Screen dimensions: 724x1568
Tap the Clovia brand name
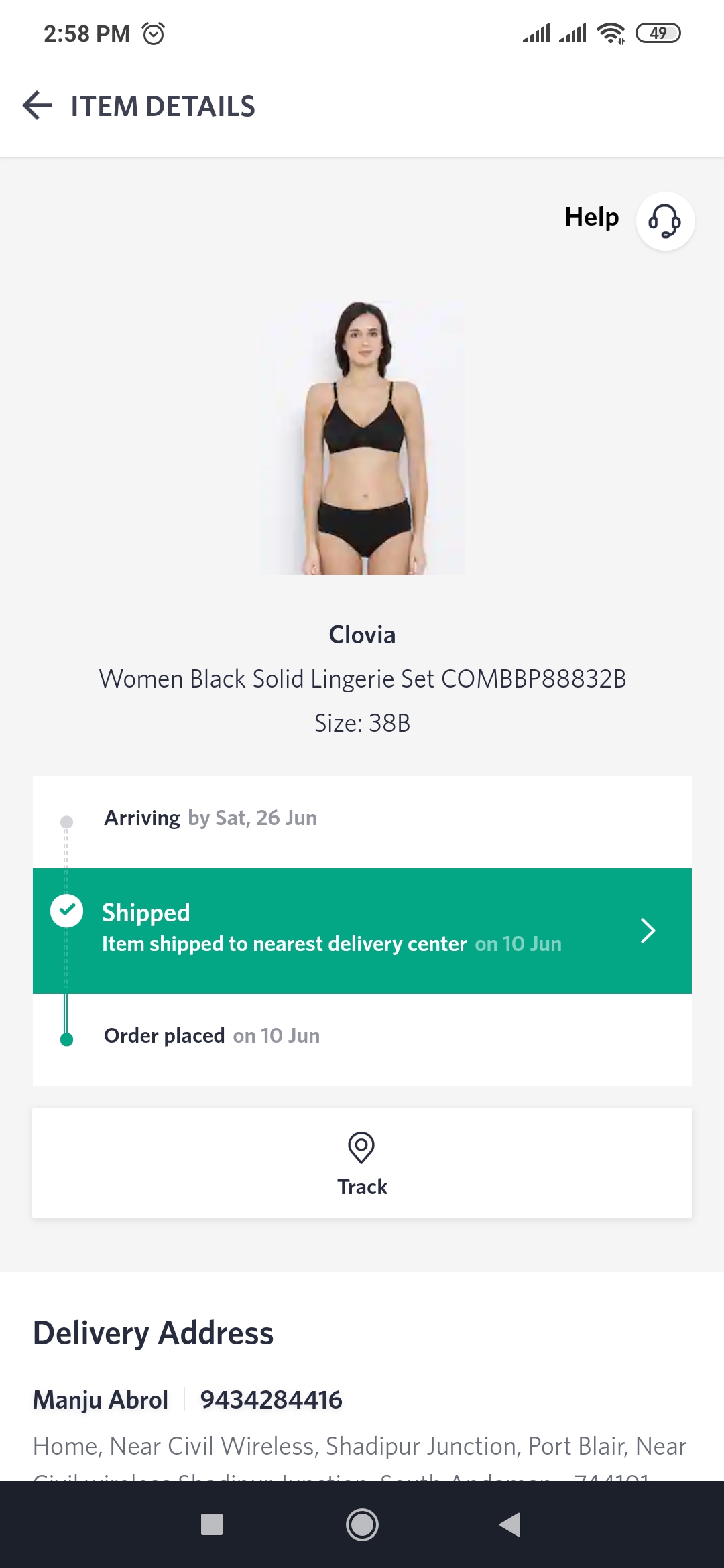[362, 635]
